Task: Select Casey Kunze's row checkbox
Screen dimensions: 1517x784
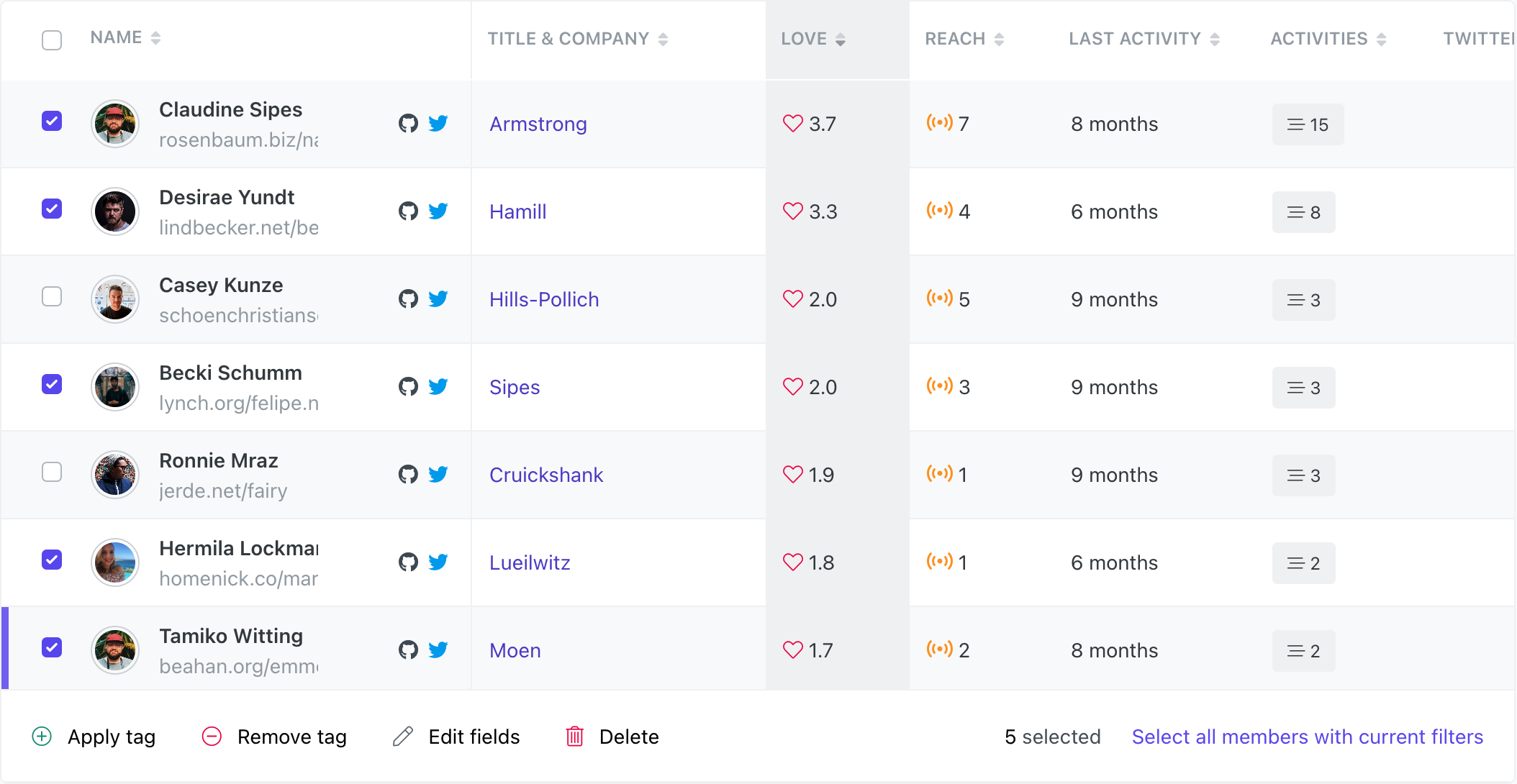Action: (52, 296)
